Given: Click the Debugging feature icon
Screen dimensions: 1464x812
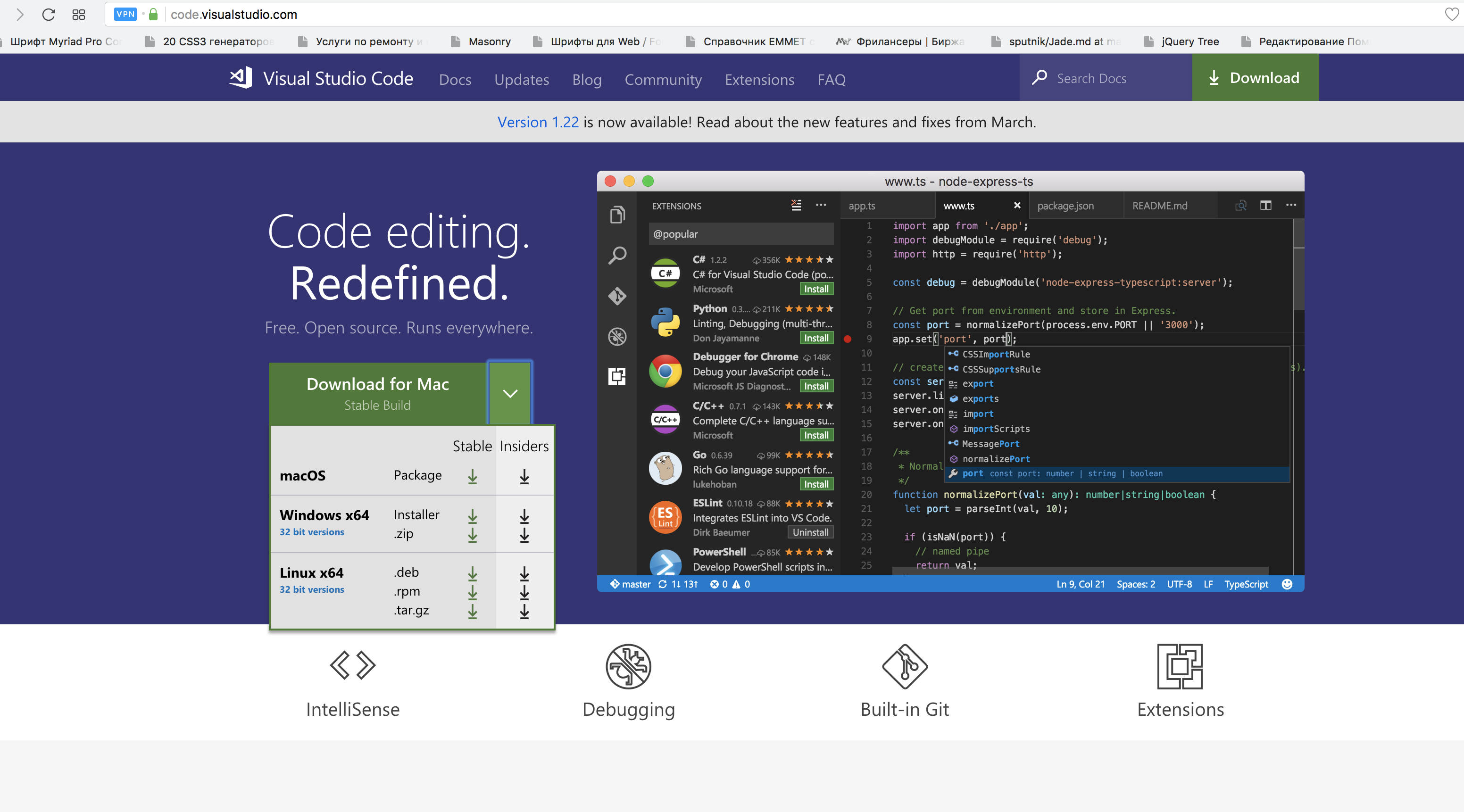Looking at the screenshot, I should pos(628,666).
